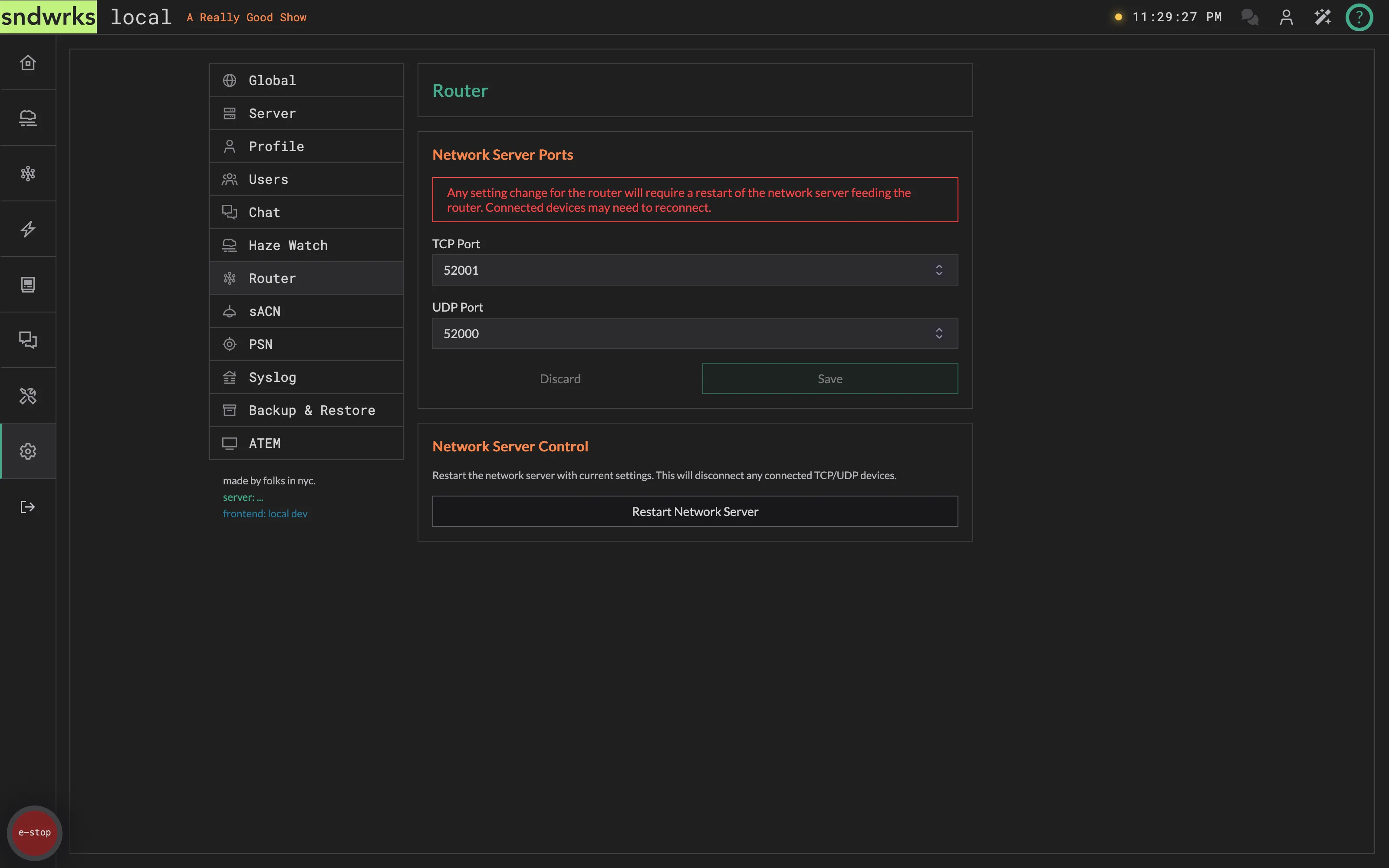
Task: Select Haze Watch settings menu item
Action: (306, 245)
